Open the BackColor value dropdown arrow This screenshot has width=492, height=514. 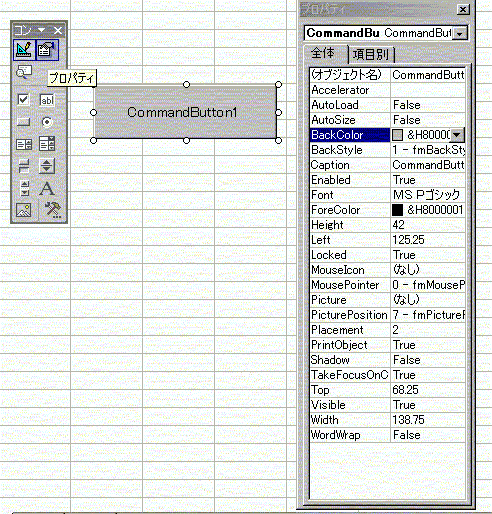(457, 135)
